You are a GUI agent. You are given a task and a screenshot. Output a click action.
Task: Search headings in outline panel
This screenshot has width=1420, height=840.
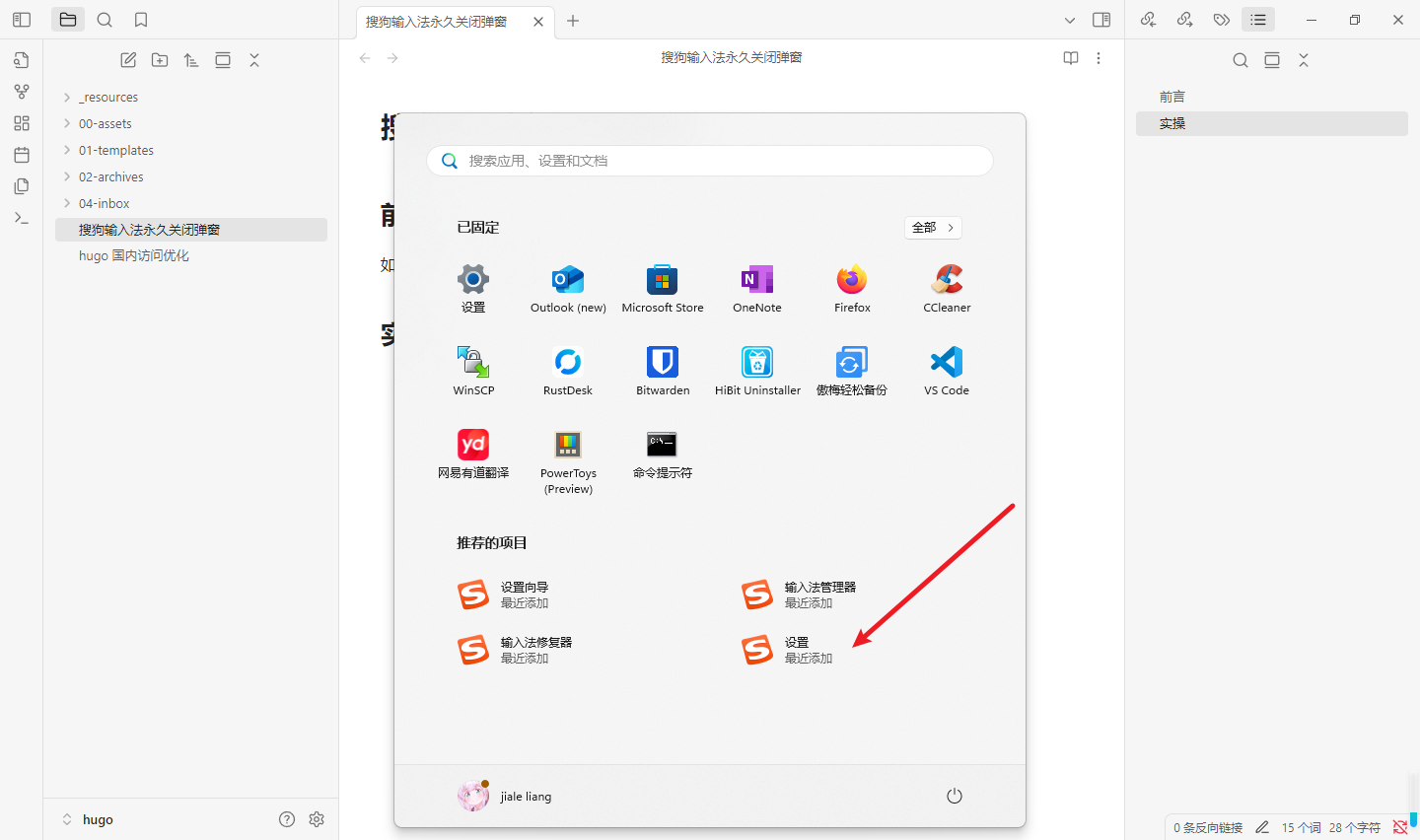point(1241,60)
